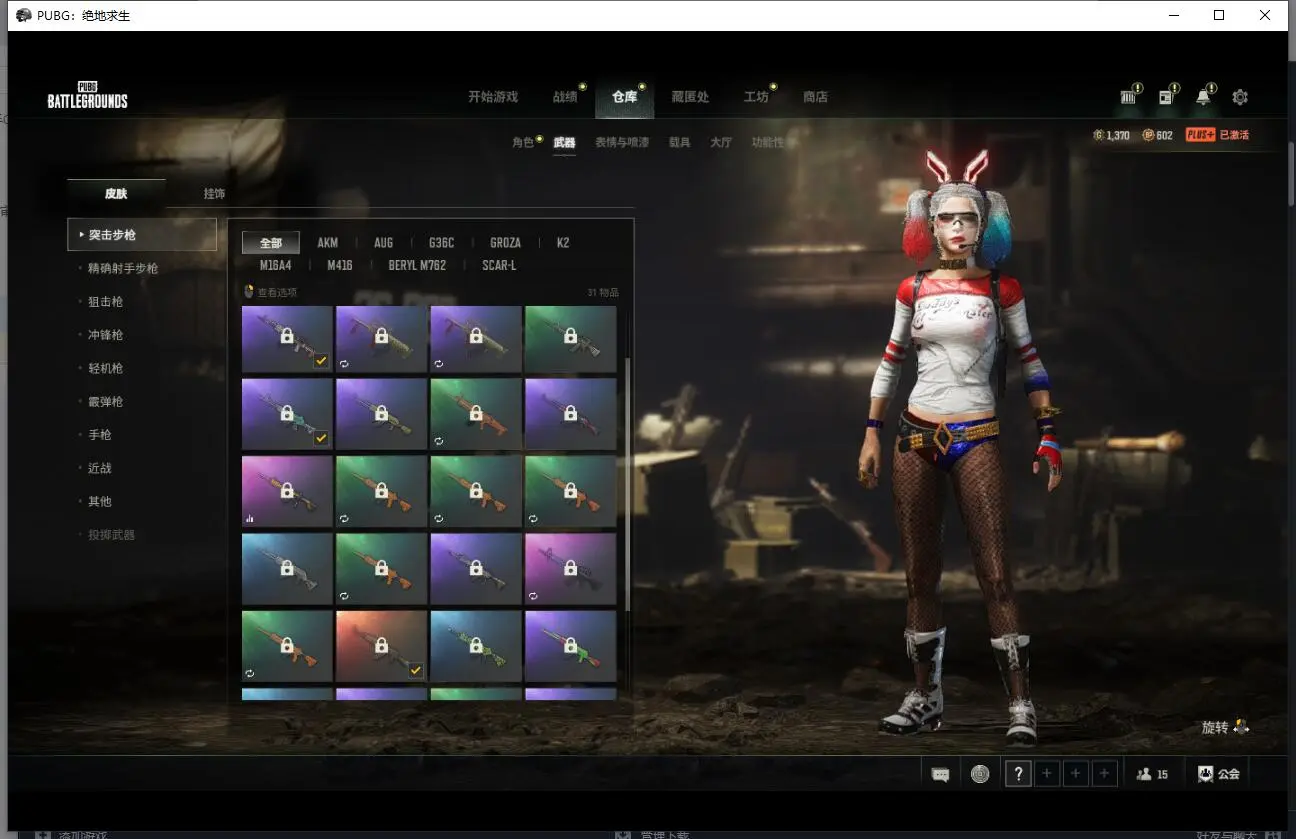
Task: Select the 载具 sub-tab
Action: coord(680,142)
